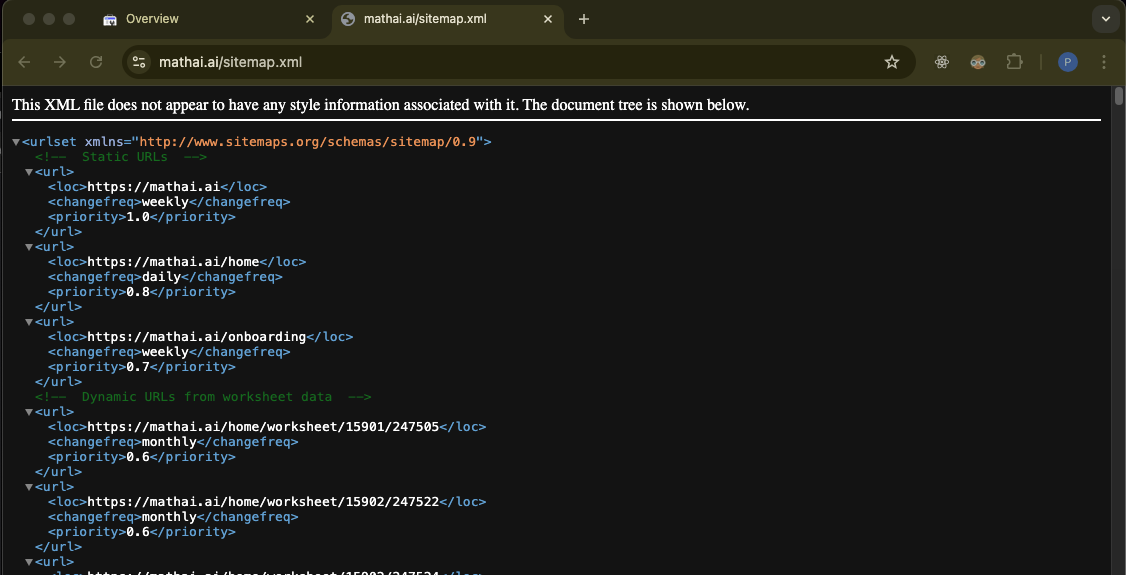Collapse the urlset root node

click(16, 142)
